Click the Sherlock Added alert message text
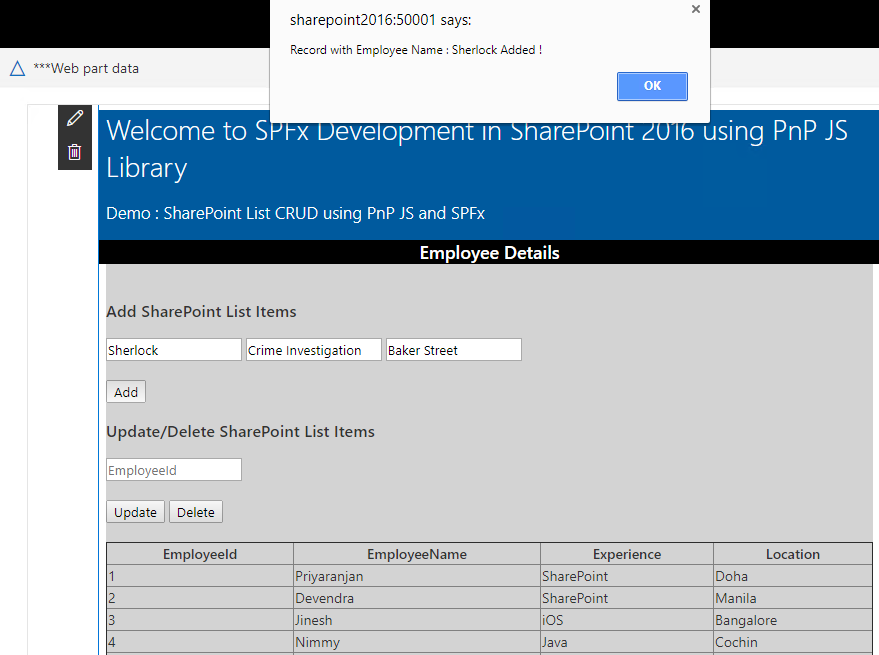This screenshot has width=879, height=655. pyautogui.click(x=416, y=50)
